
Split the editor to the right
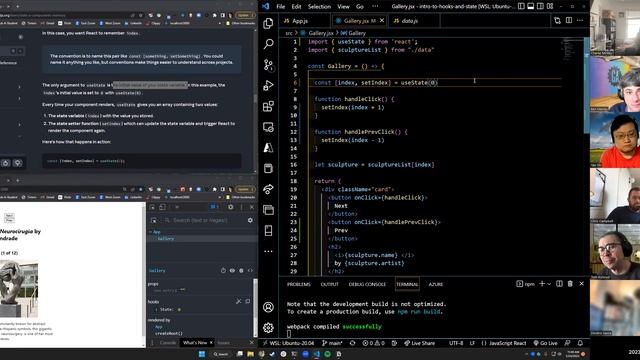coord(569,20)
